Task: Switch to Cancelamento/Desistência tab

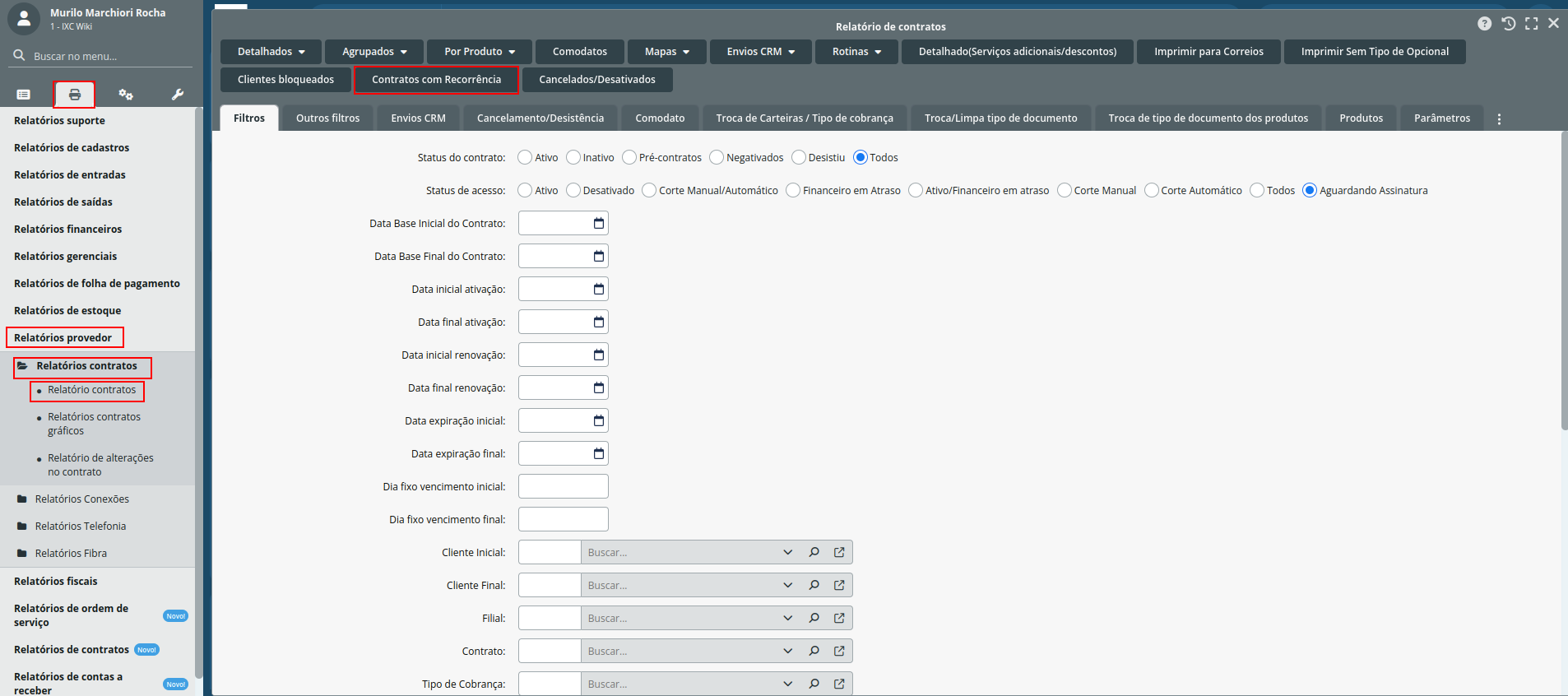Action: point(540,118)
